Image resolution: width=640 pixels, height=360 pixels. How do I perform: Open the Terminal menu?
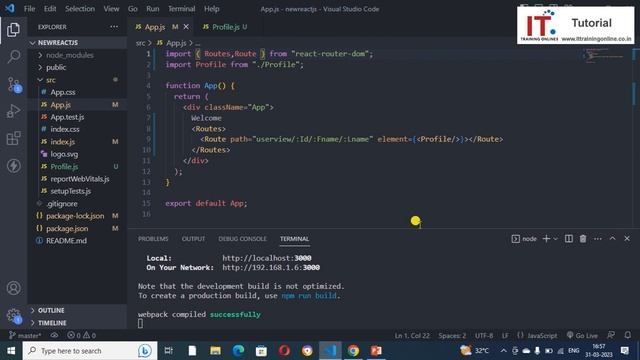click(182, 9)
